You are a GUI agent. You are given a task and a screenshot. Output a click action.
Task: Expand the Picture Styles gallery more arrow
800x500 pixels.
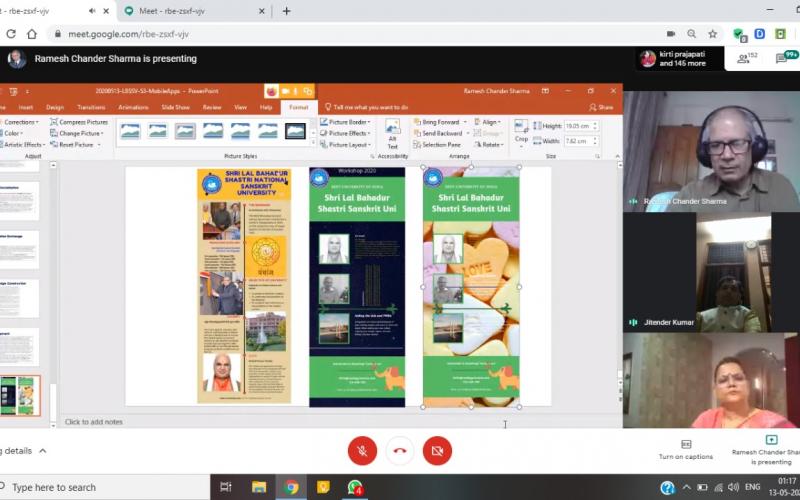point(313,144)
